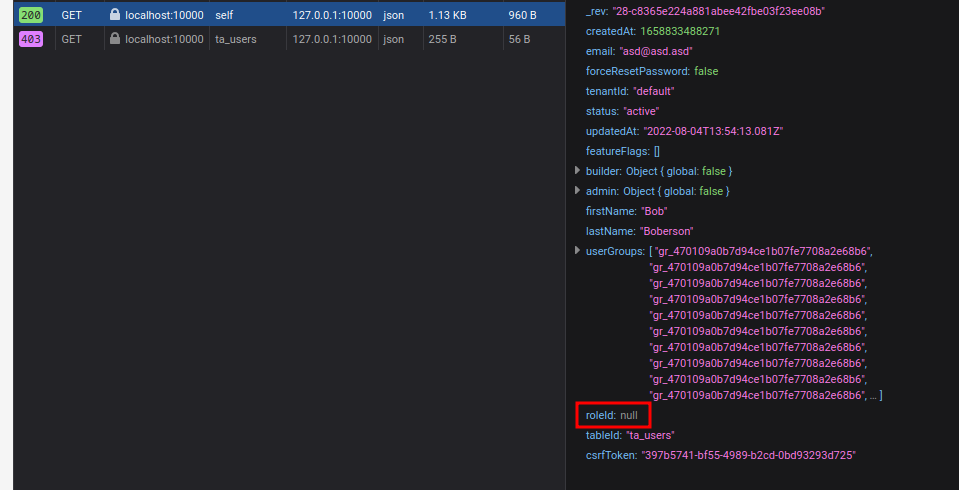Select the ta_users request row
Image resolution: width=959 pixels, height=490 pixels.
(289, 39)
